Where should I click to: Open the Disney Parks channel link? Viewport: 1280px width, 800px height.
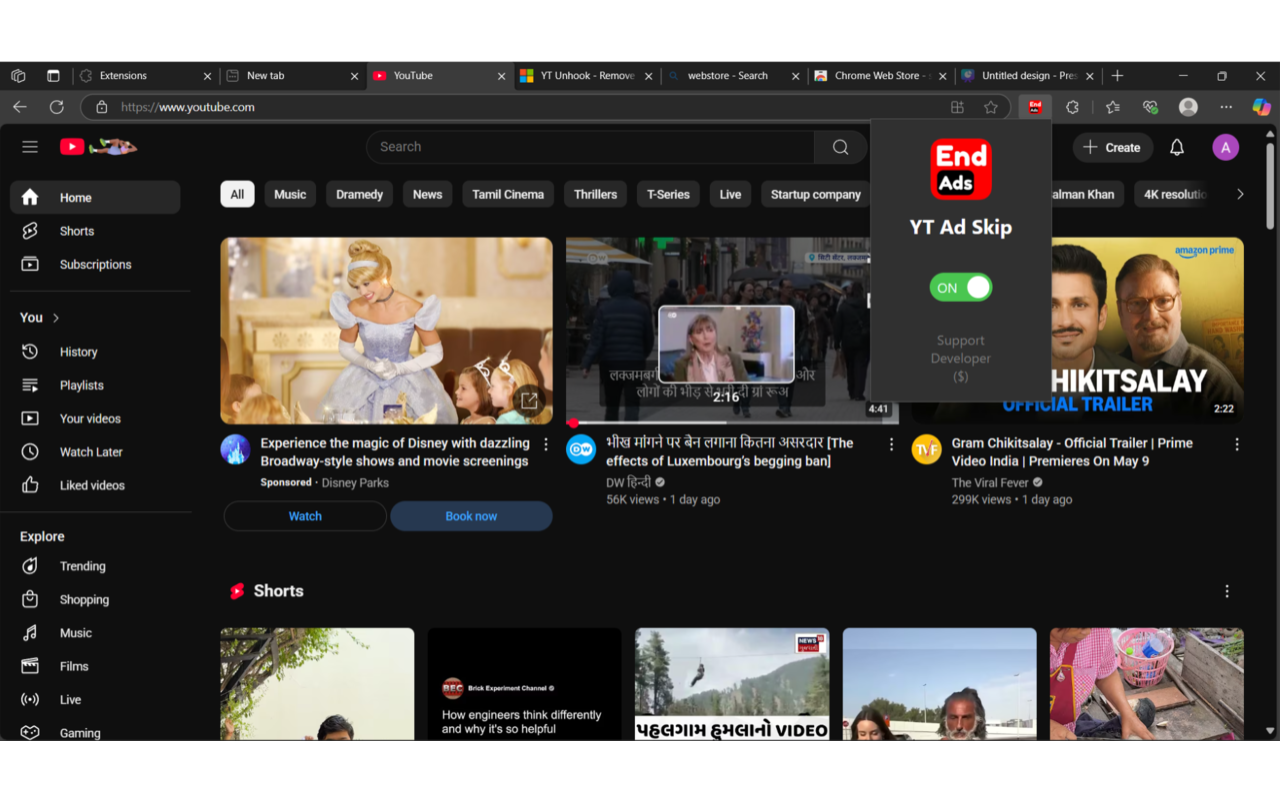(355, 483)
